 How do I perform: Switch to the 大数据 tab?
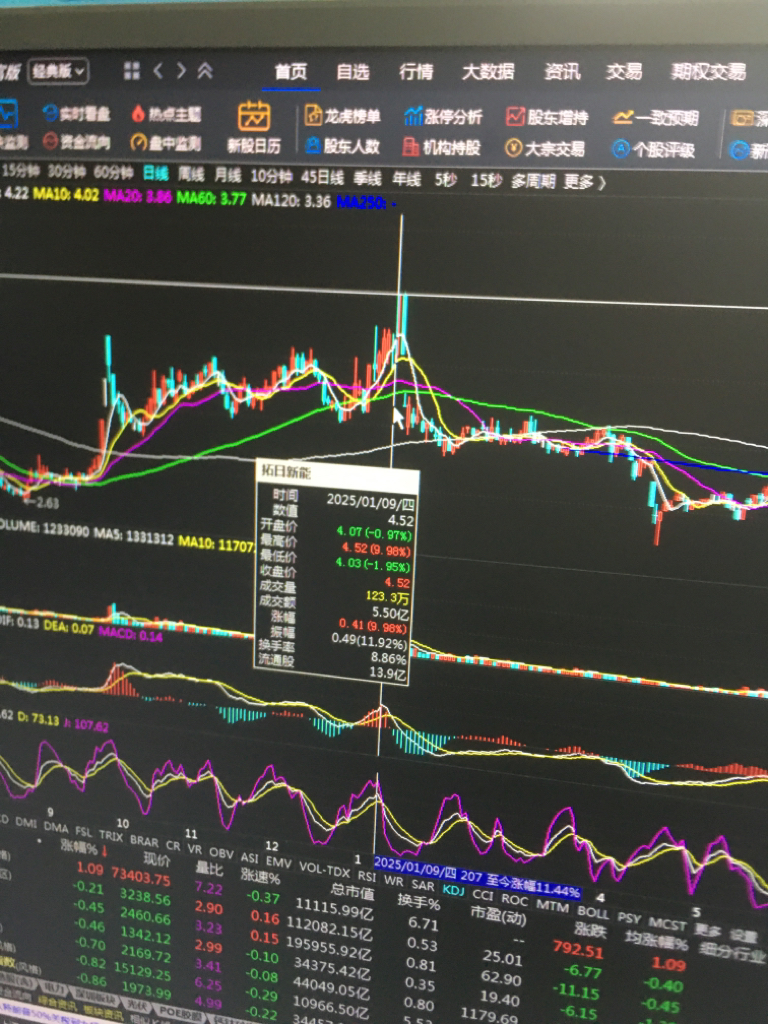coord(488,71)
